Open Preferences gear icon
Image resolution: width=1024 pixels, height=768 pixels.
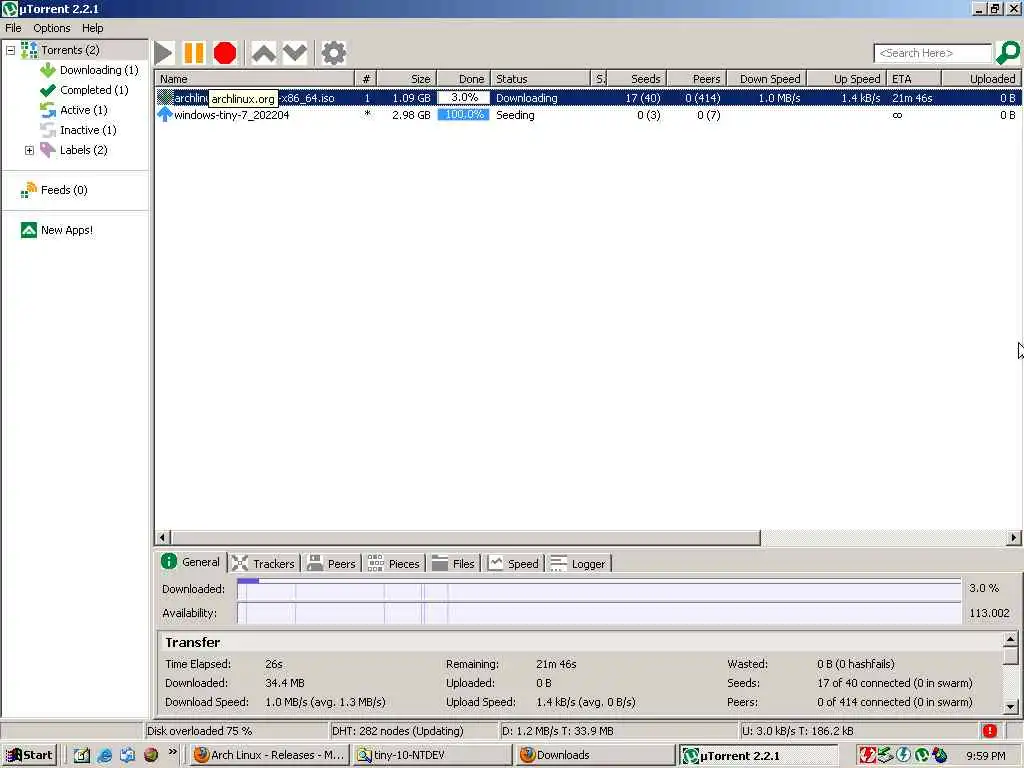point(334,54)
